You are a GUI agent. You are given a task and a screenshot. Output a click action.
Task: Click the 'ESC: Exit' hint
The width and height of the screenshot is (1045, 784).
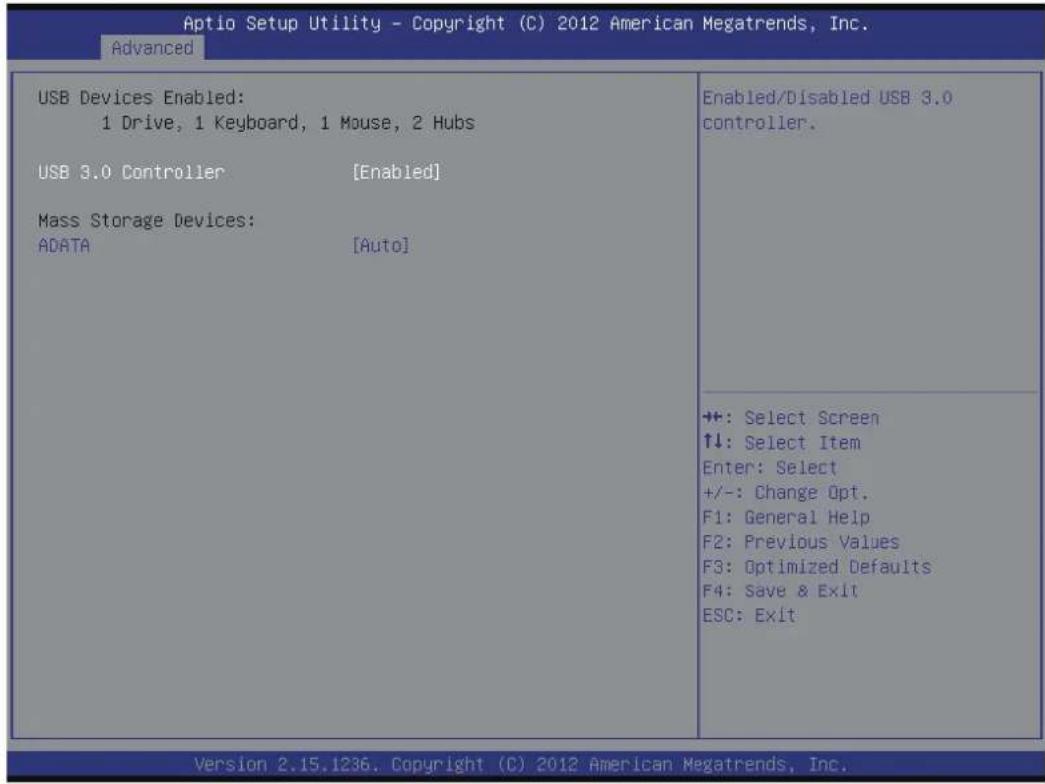point(749,615)
